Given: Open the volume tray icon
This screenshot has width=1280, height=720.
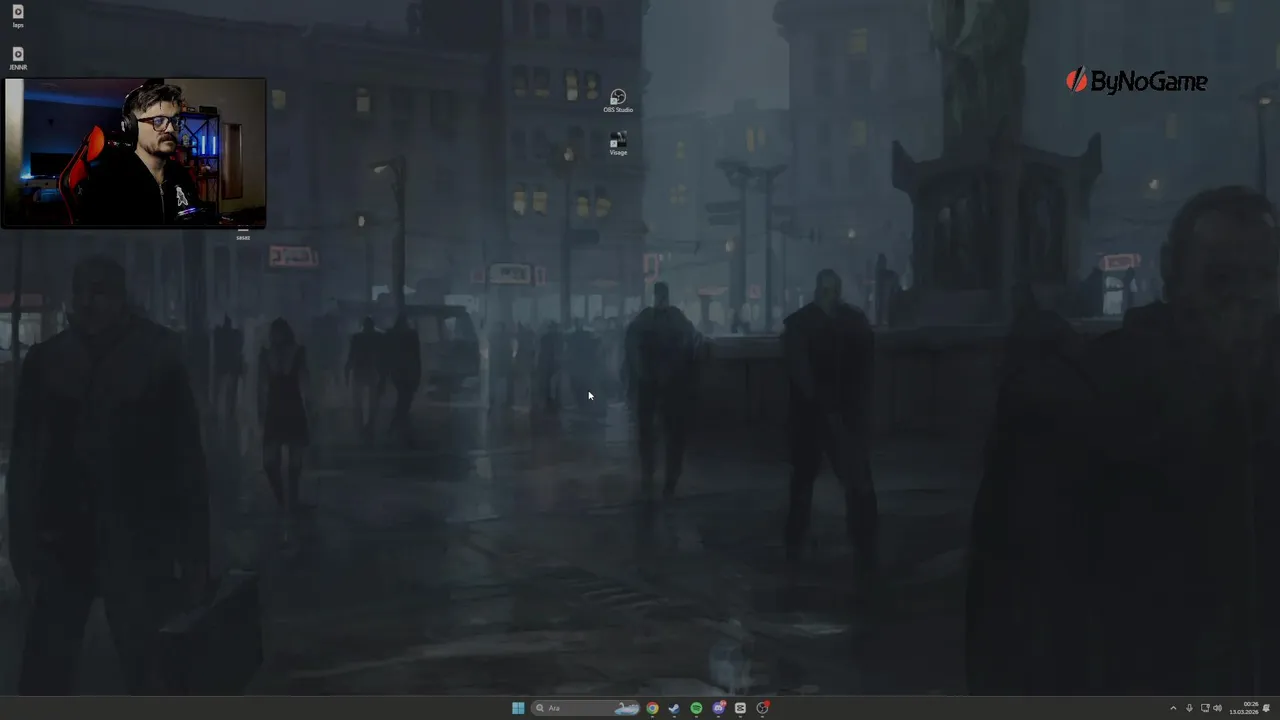Looking at the screenshot, I should click(x=1217, y=708).
